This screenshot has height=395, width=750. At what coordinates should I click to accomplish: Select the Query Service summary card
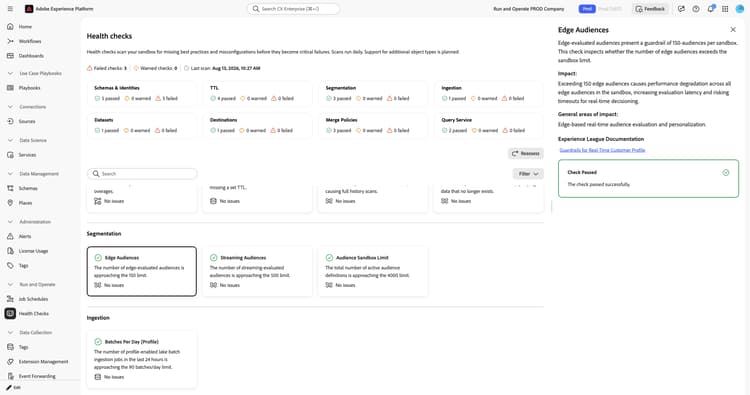(489, 125)
